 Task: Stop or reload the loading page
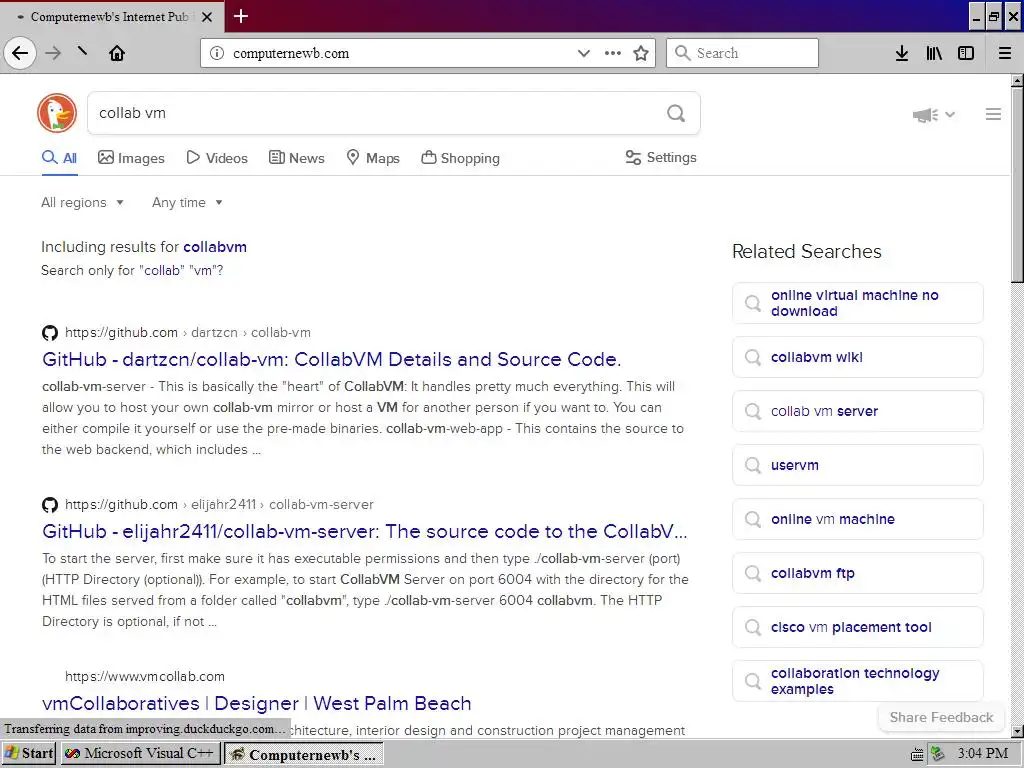pos(83,51)
